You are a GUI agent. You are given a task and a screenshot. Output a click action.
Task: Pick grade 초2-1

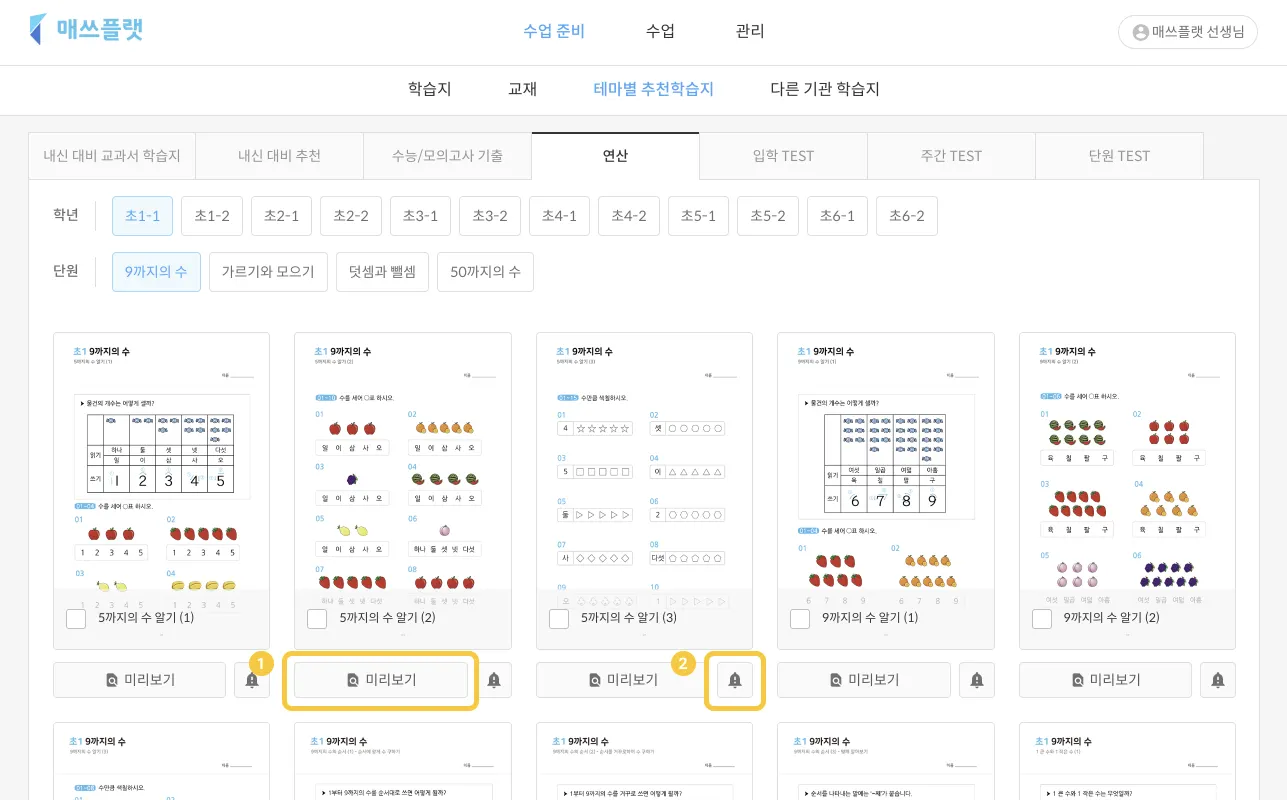tap(282, 216)
